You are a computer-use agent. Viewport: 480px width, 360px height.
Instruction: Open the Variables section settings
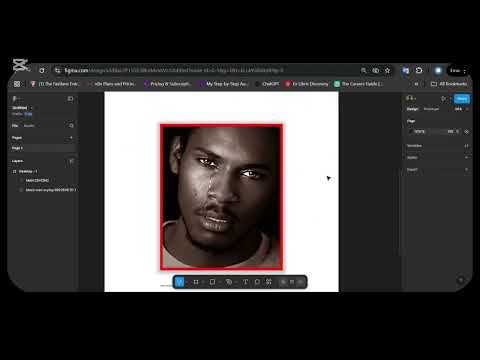[466, 146]
